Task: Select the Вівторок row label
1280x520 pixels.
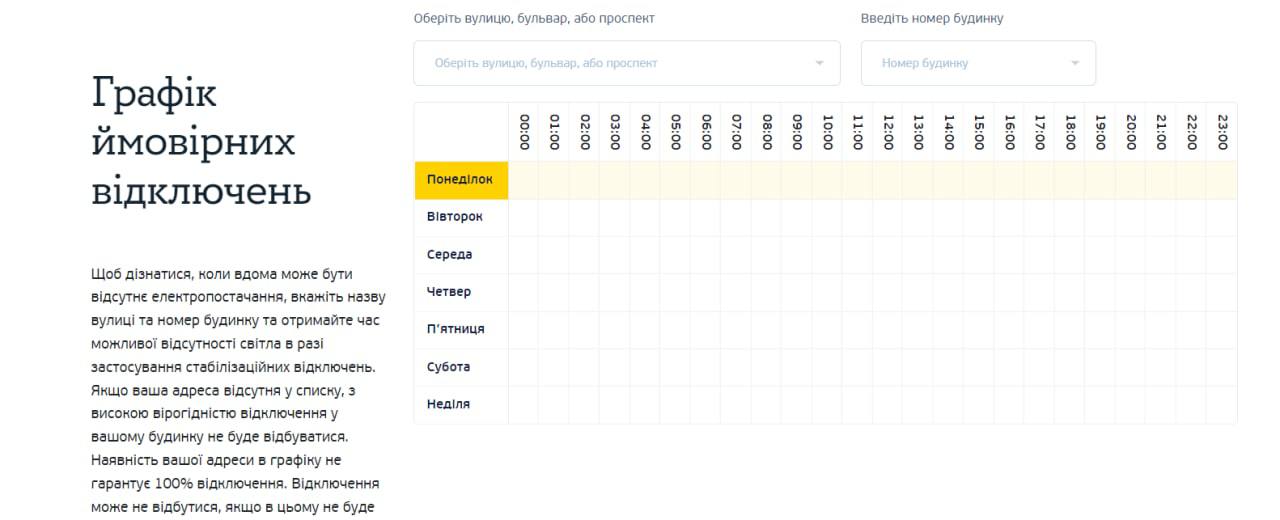Action: (455, 217)
